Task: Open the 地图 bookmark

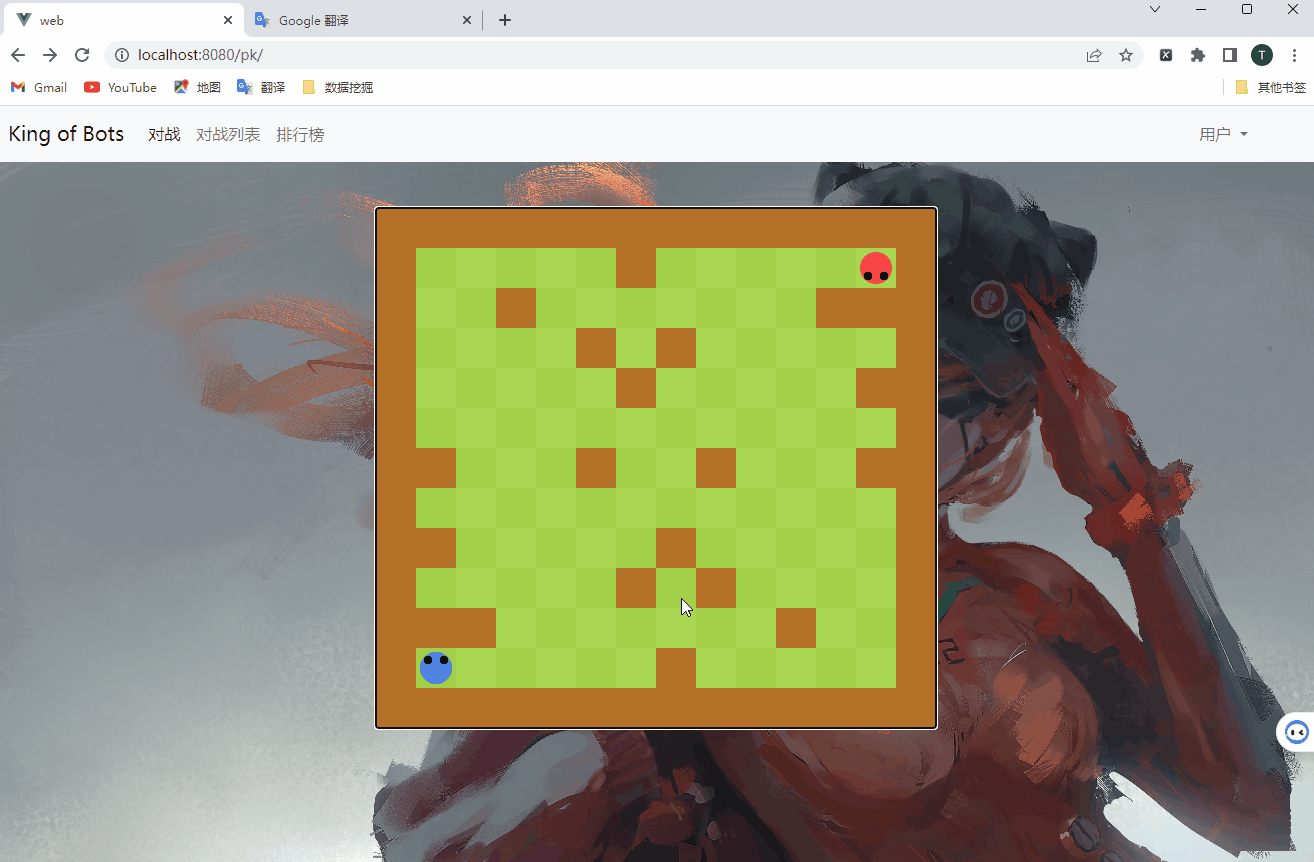Action: coord(197,87)
